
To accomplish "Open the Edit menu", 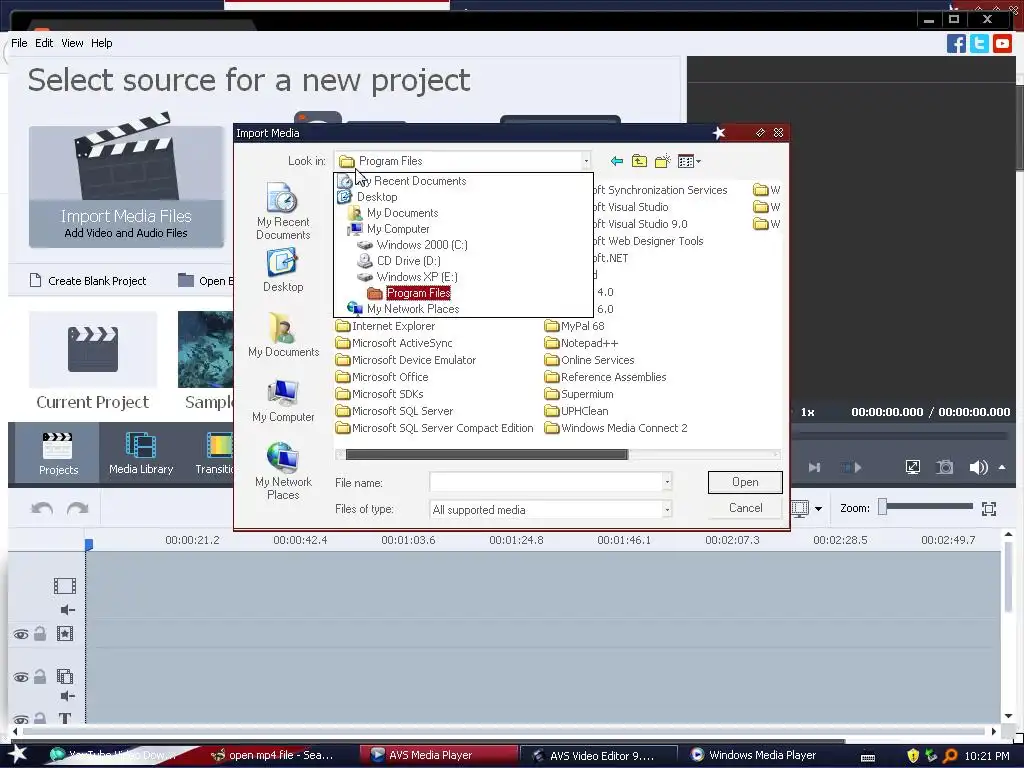I will click(44, 43).
